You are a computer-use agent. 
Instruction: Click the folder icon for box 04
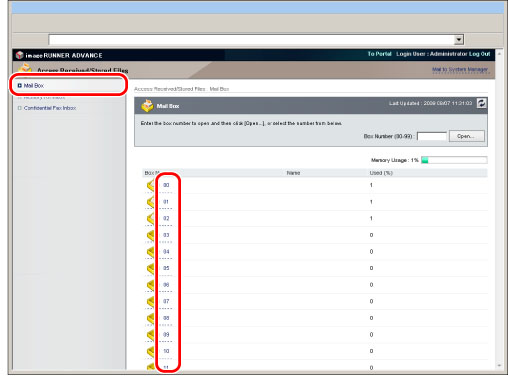[151, 252]
